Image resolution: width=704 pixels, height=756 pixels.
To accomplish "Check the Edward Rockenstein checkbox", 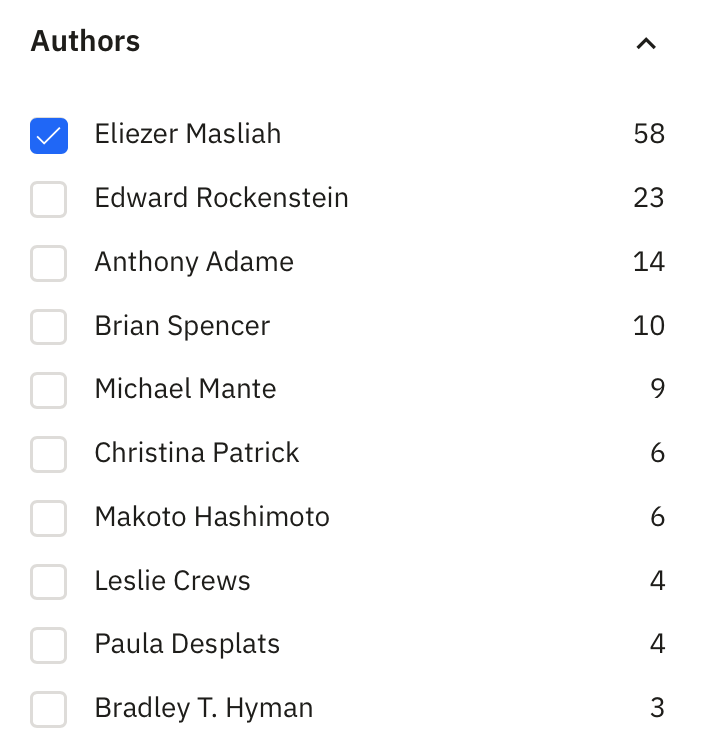I will point(49,199).
